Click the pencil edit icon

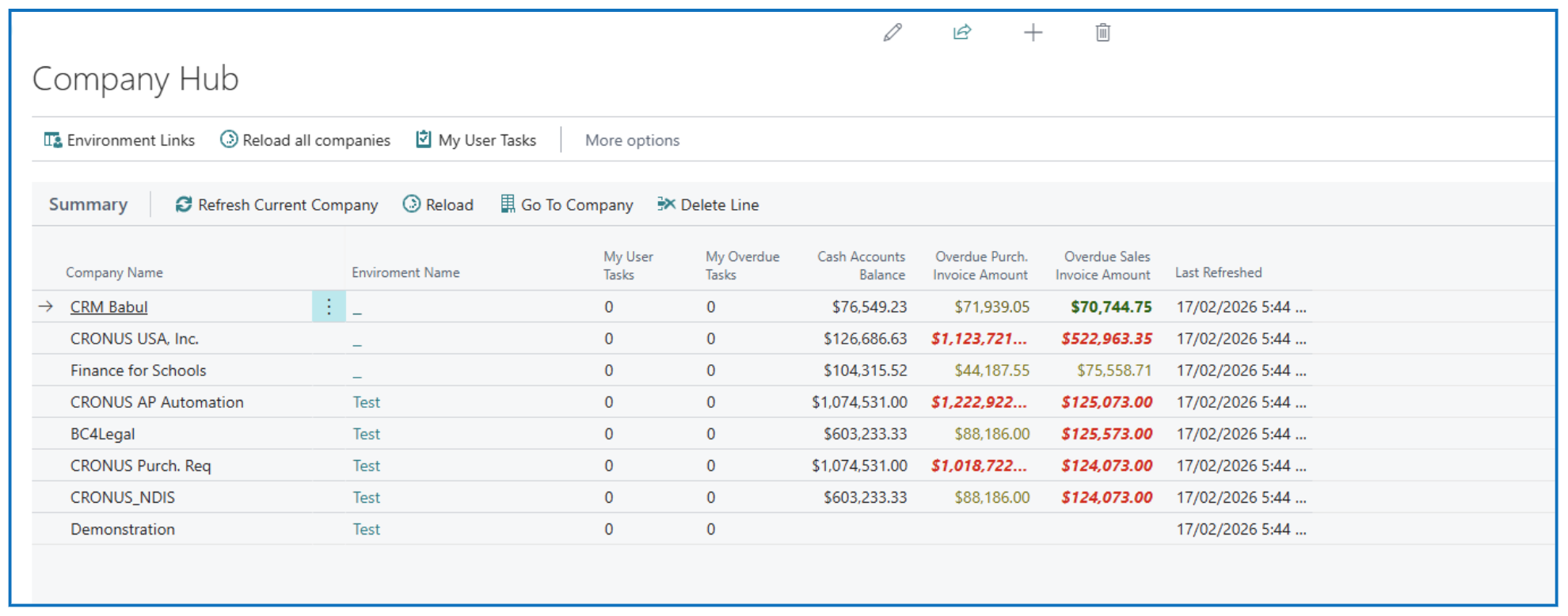point(892,32)
